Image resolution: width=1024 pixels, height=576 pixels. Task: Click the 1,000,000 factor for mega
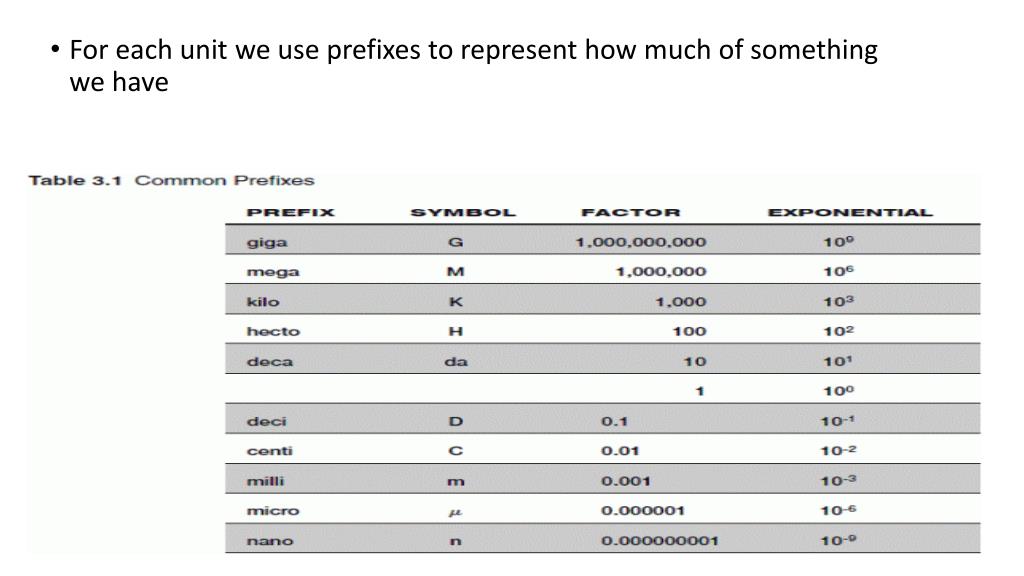pos(660,272)
